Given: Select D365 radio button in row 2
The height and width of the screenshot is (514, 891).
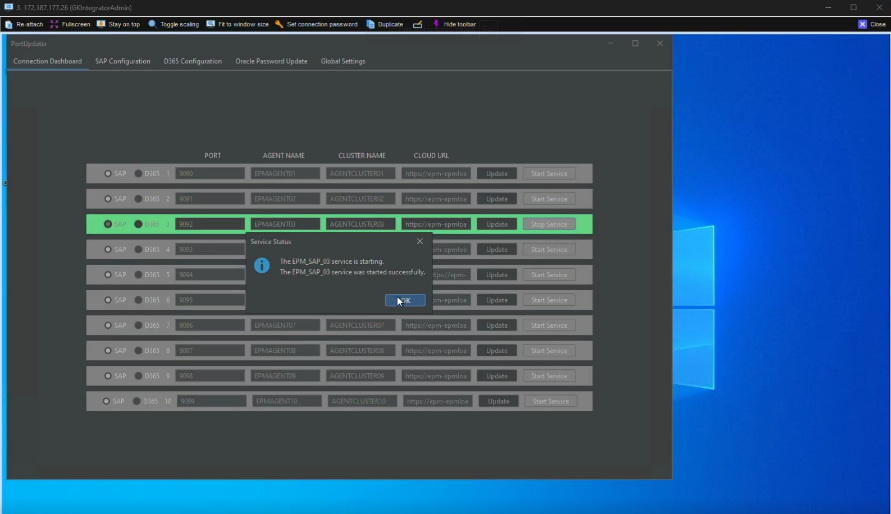Looking at the screenshot, I should pyautogui.click(x=138, y=199).
